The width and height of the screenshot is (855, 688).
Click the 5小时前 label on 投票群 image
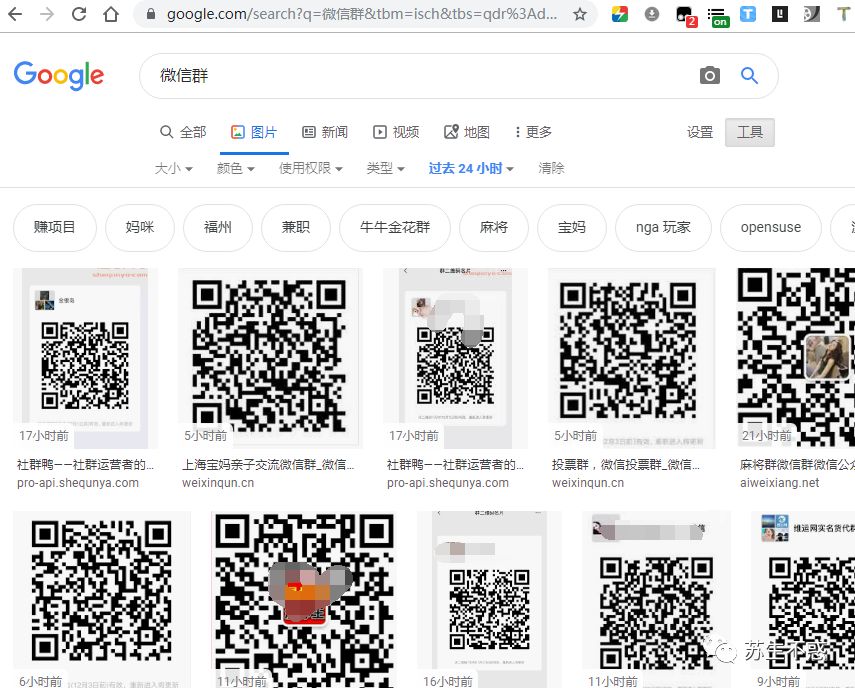(x=575, y=436)
